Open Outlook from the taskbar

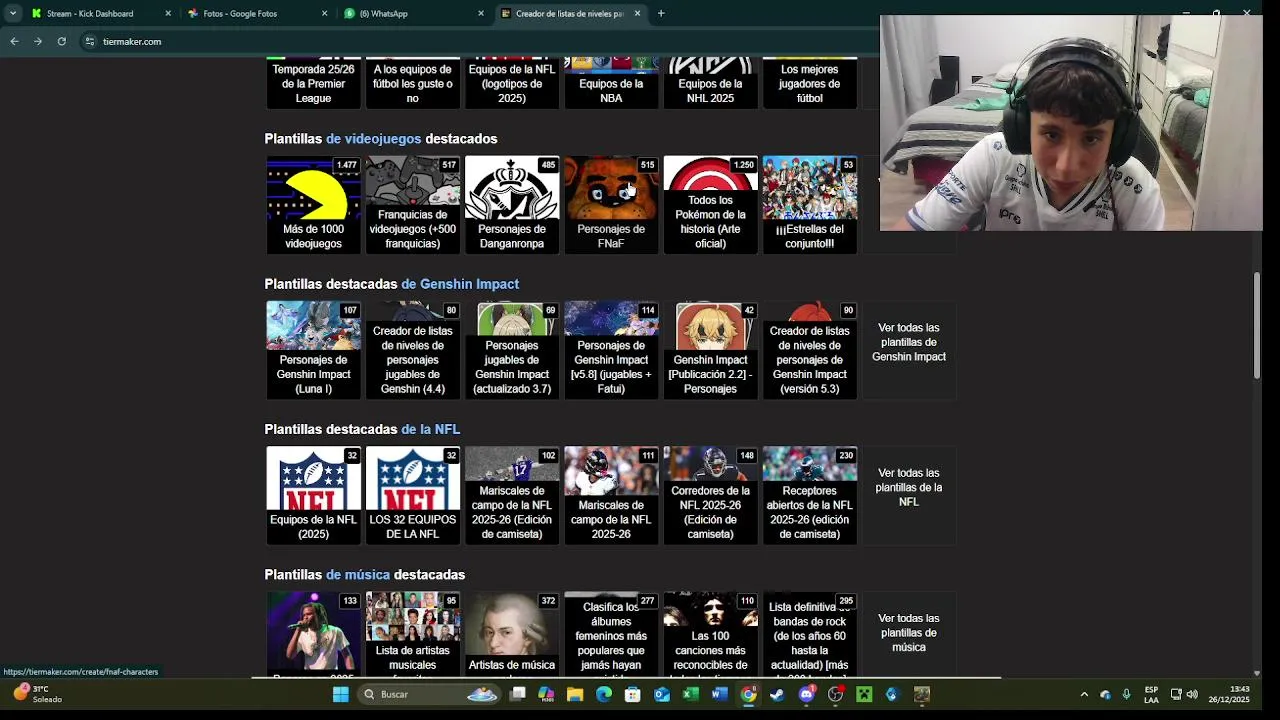click(x=662, y=694)
